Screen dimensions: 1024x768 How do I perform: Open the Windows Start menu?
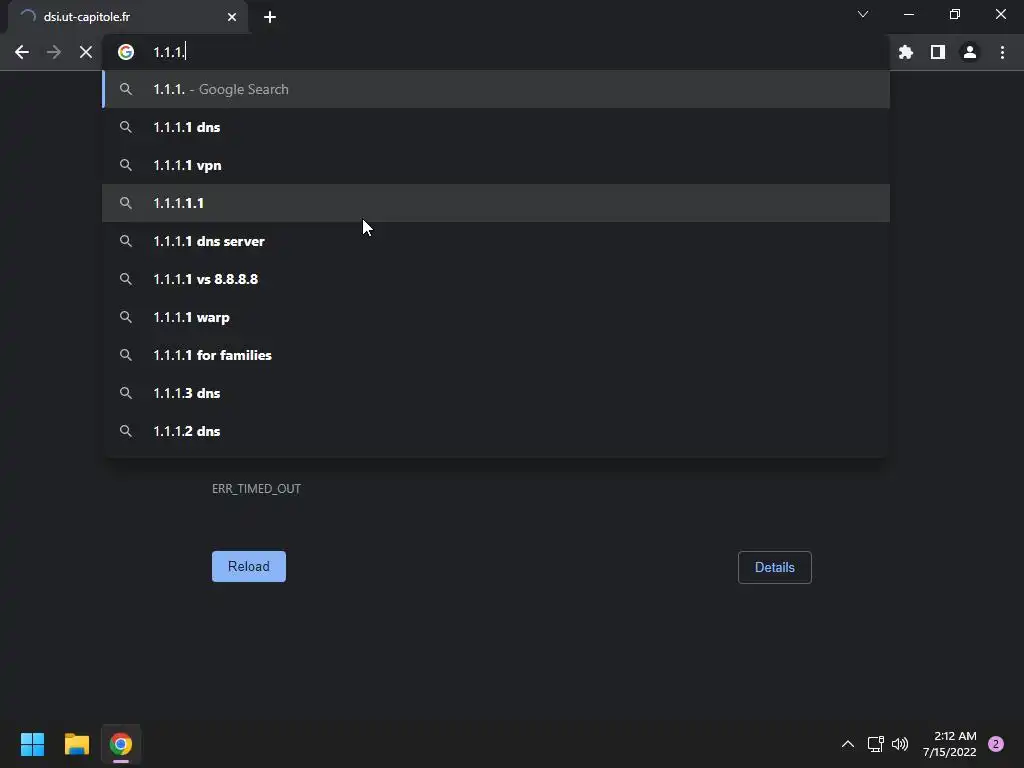click(32, 744)
